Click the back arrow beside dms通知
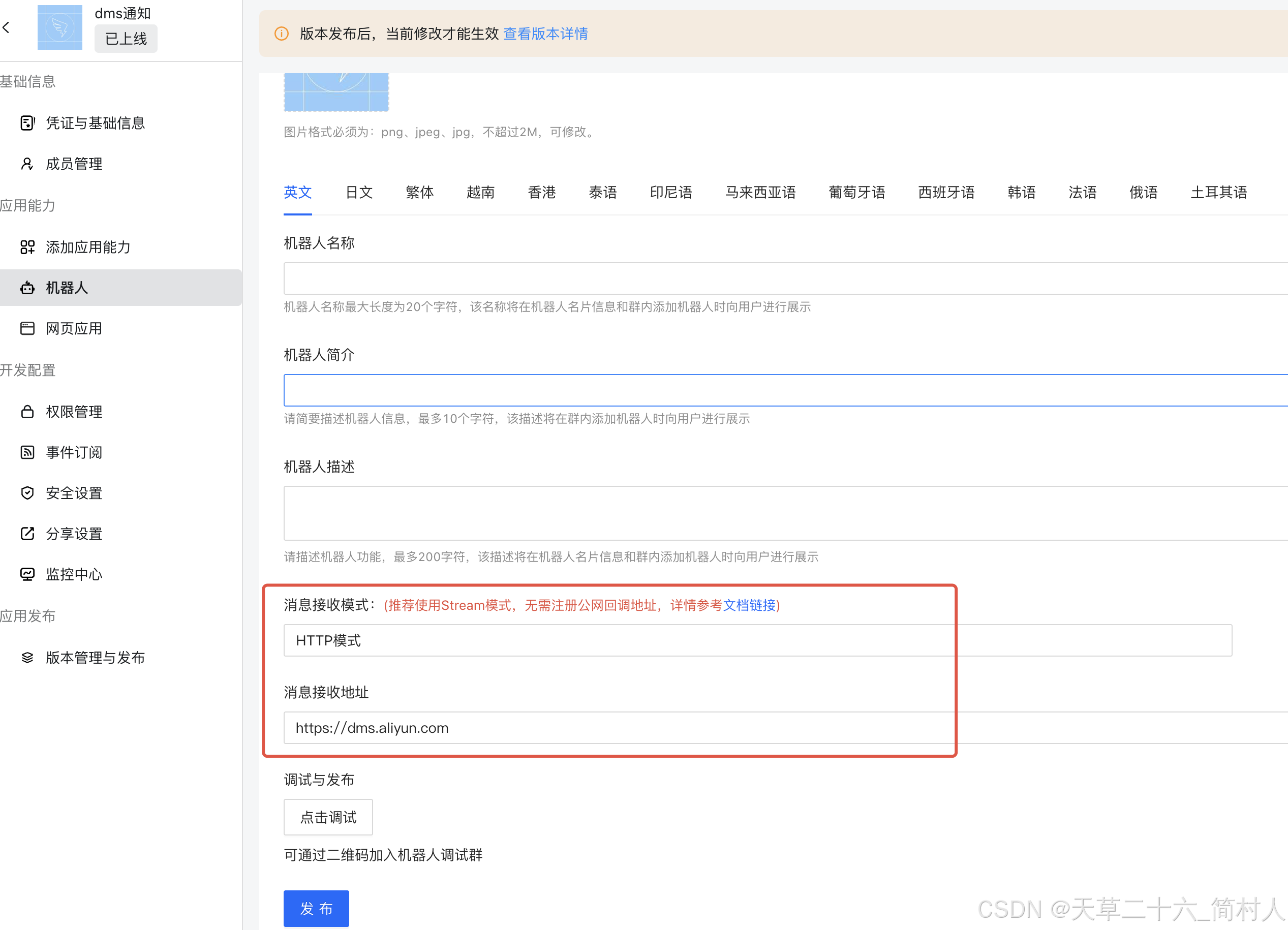The height and width of the screenshot is (930, 1288). (6, 27)
